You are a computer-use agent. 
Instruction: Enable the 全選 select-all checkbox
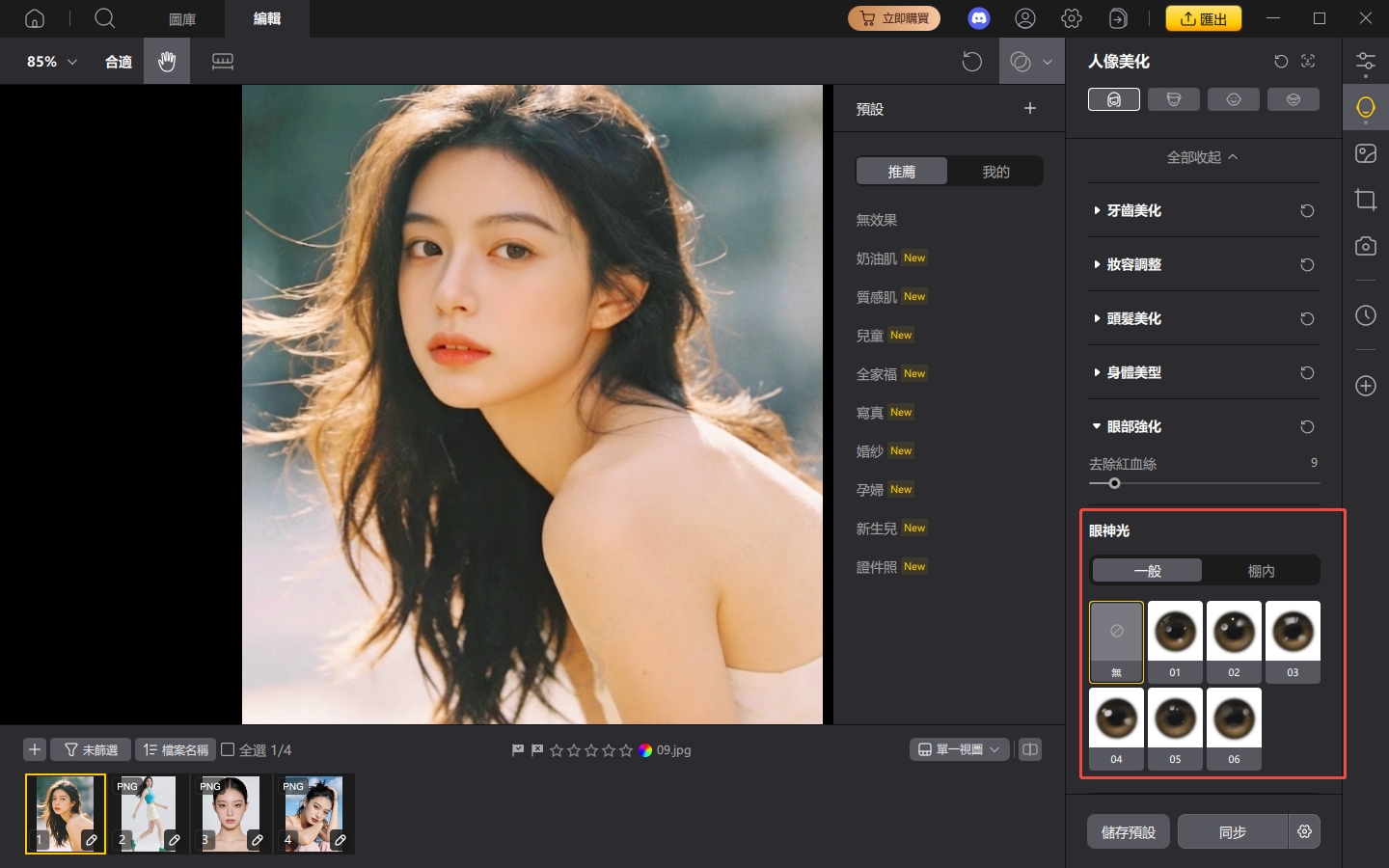coord(228,749)
